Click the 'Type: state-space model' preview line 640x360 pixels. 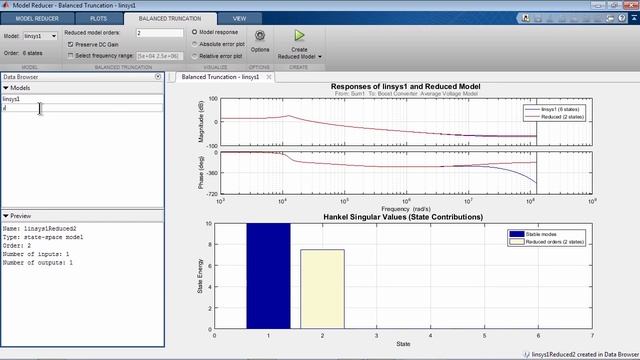pos(43,237)
